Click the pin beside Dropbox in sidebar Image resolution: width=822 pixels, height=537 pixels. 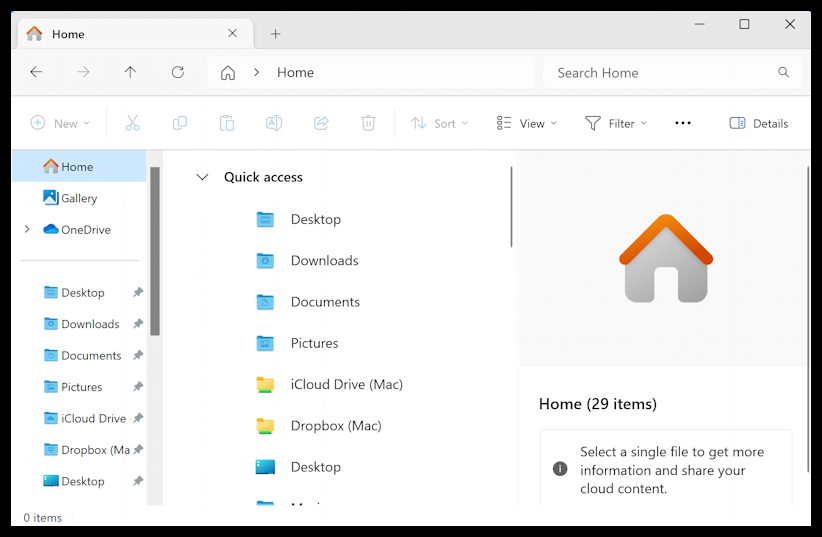click(138, 449)
